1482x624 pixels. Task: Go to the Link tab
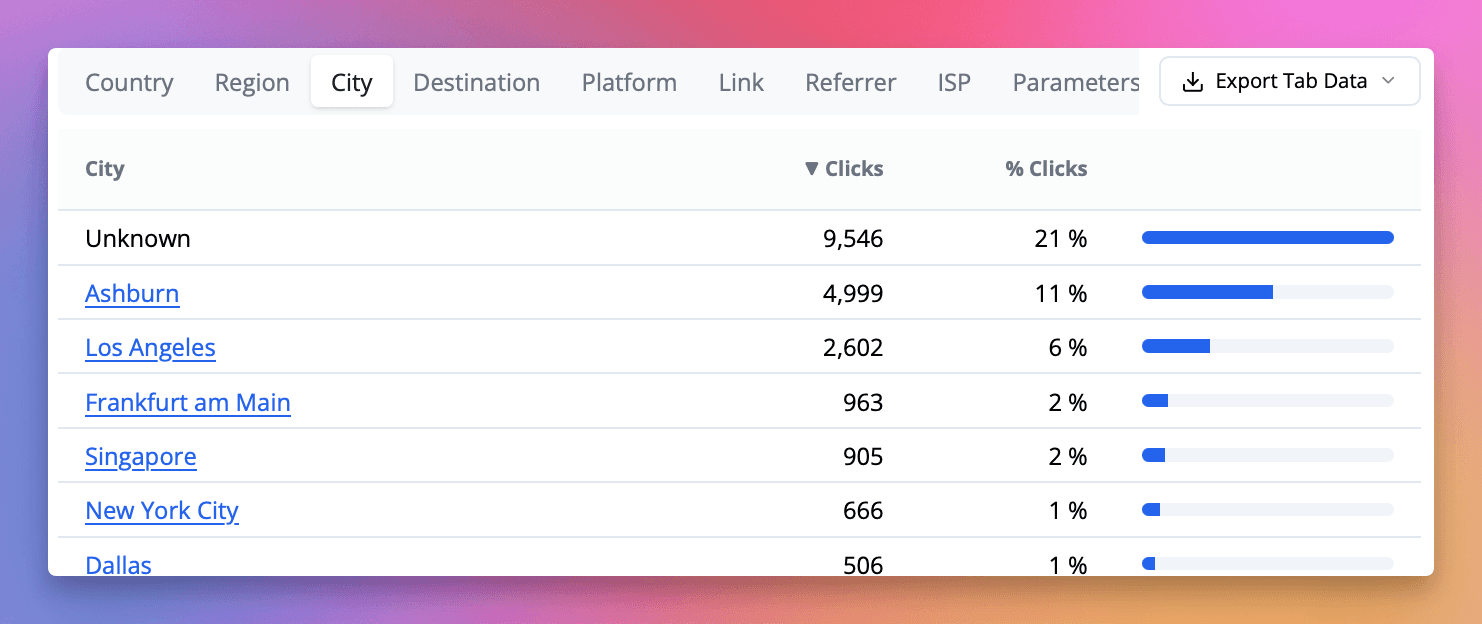click(x=741, y=82)
